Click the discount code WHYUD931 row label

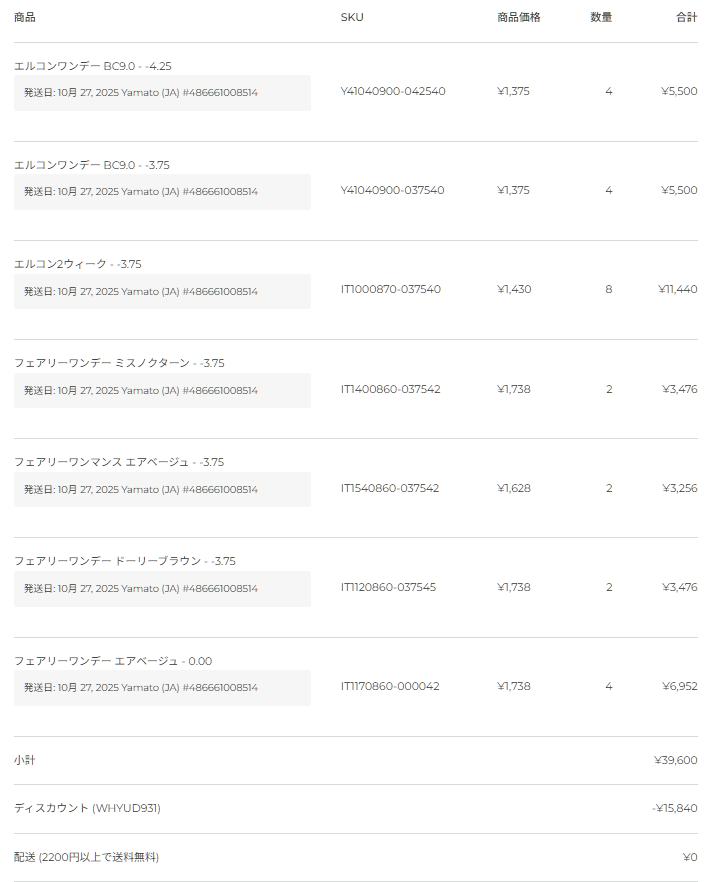tap(87, 808)
